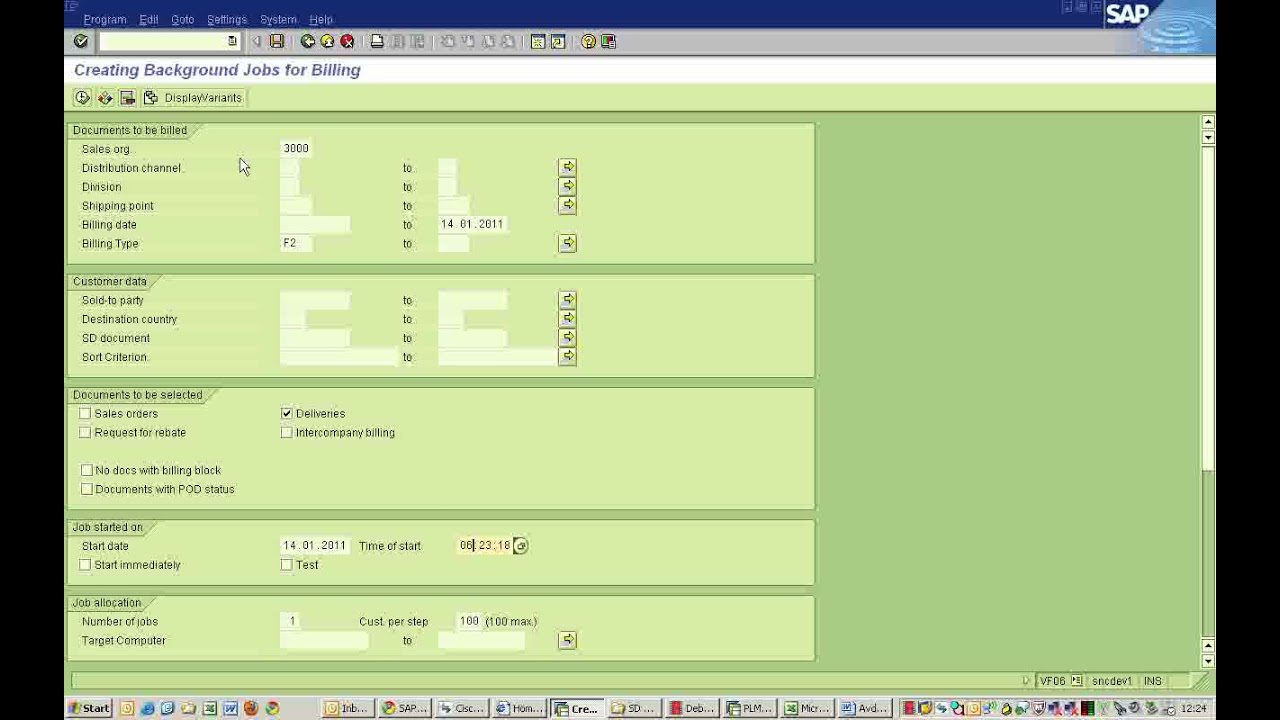Click the yellow Exit arrow icon
The image size is (1280, 720).
pos(327,41)
